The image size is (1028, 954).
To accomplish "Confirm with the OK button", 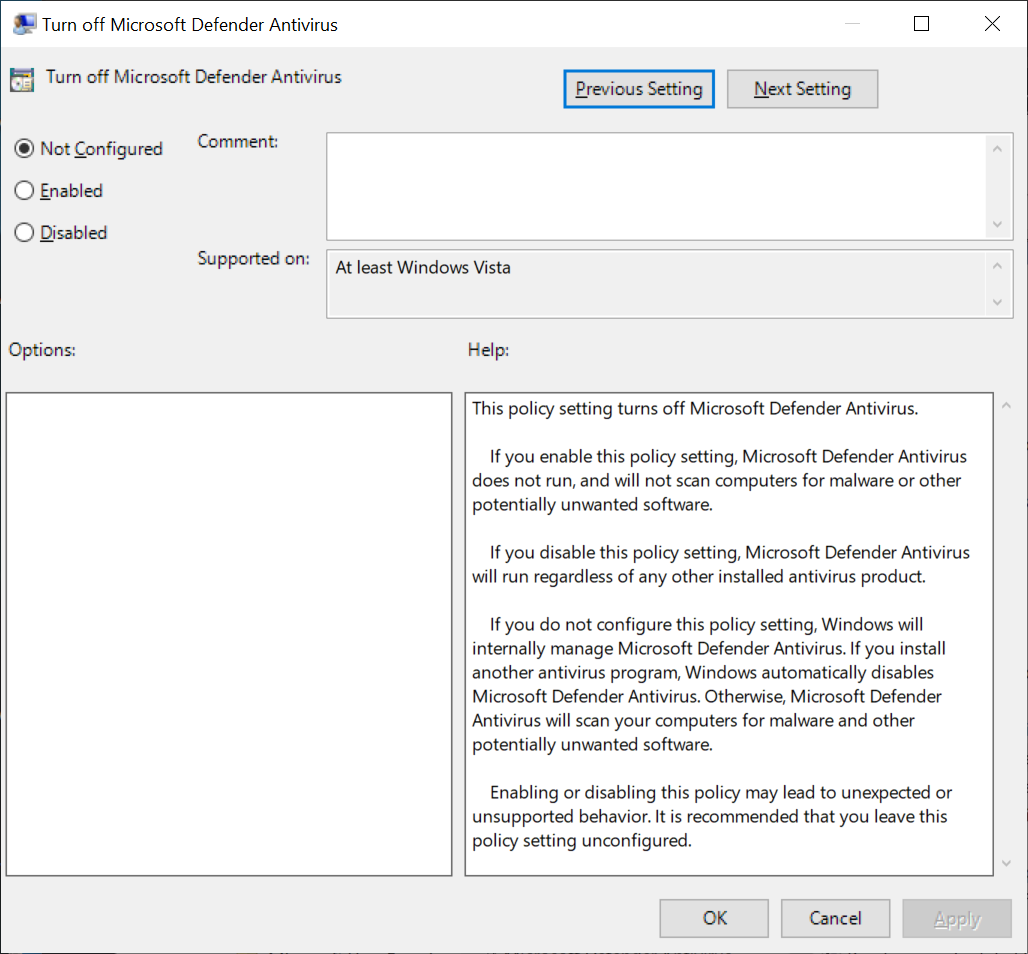I will 714,918.
